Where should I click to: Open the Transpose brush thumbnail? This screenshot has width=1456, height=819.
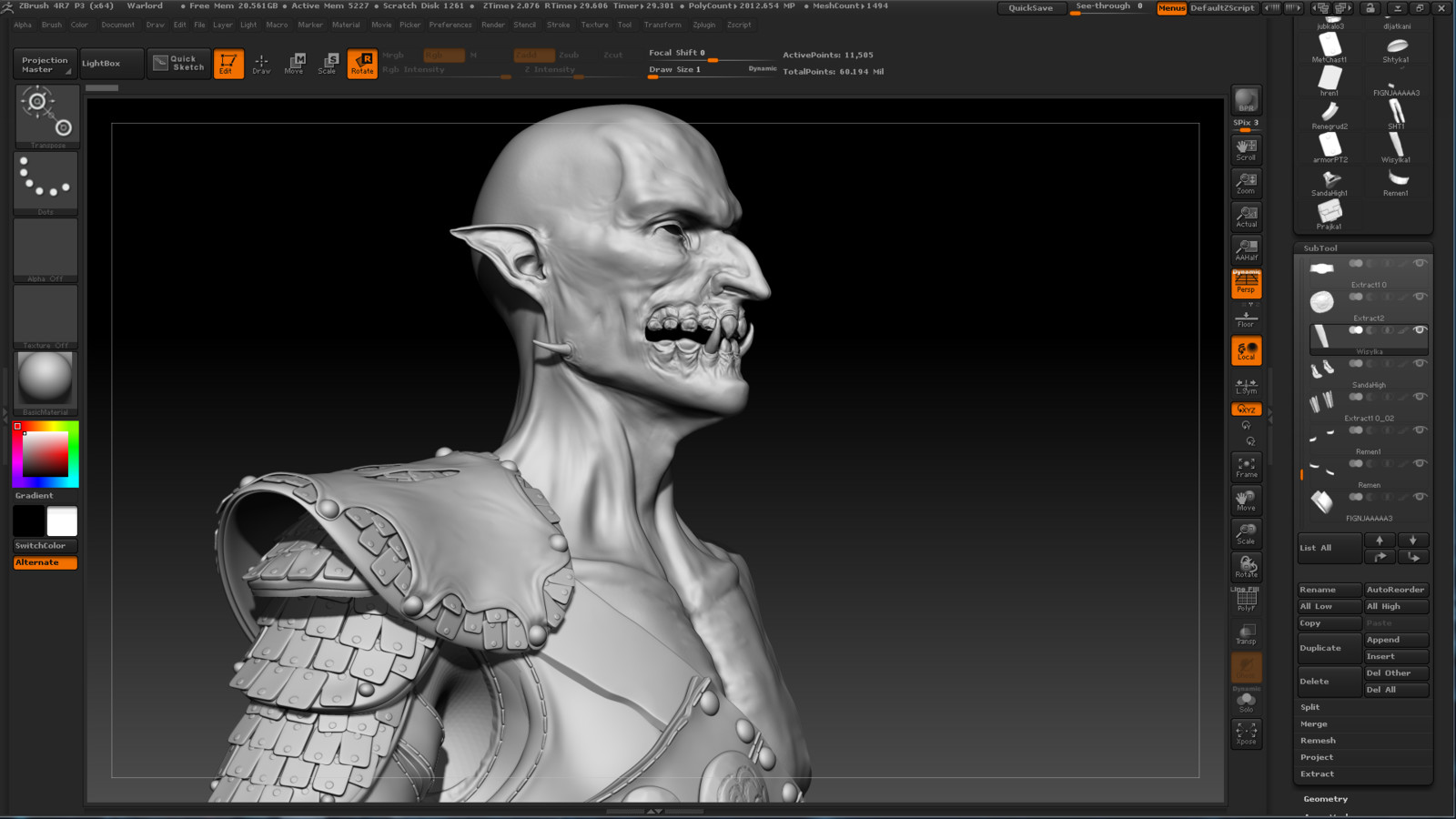click(x=46, y=116)
